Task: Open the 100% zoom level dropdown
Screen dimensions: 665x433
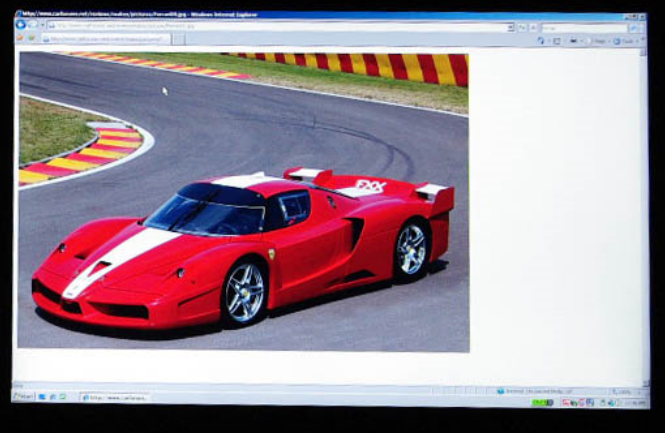Action: (626, 392)
